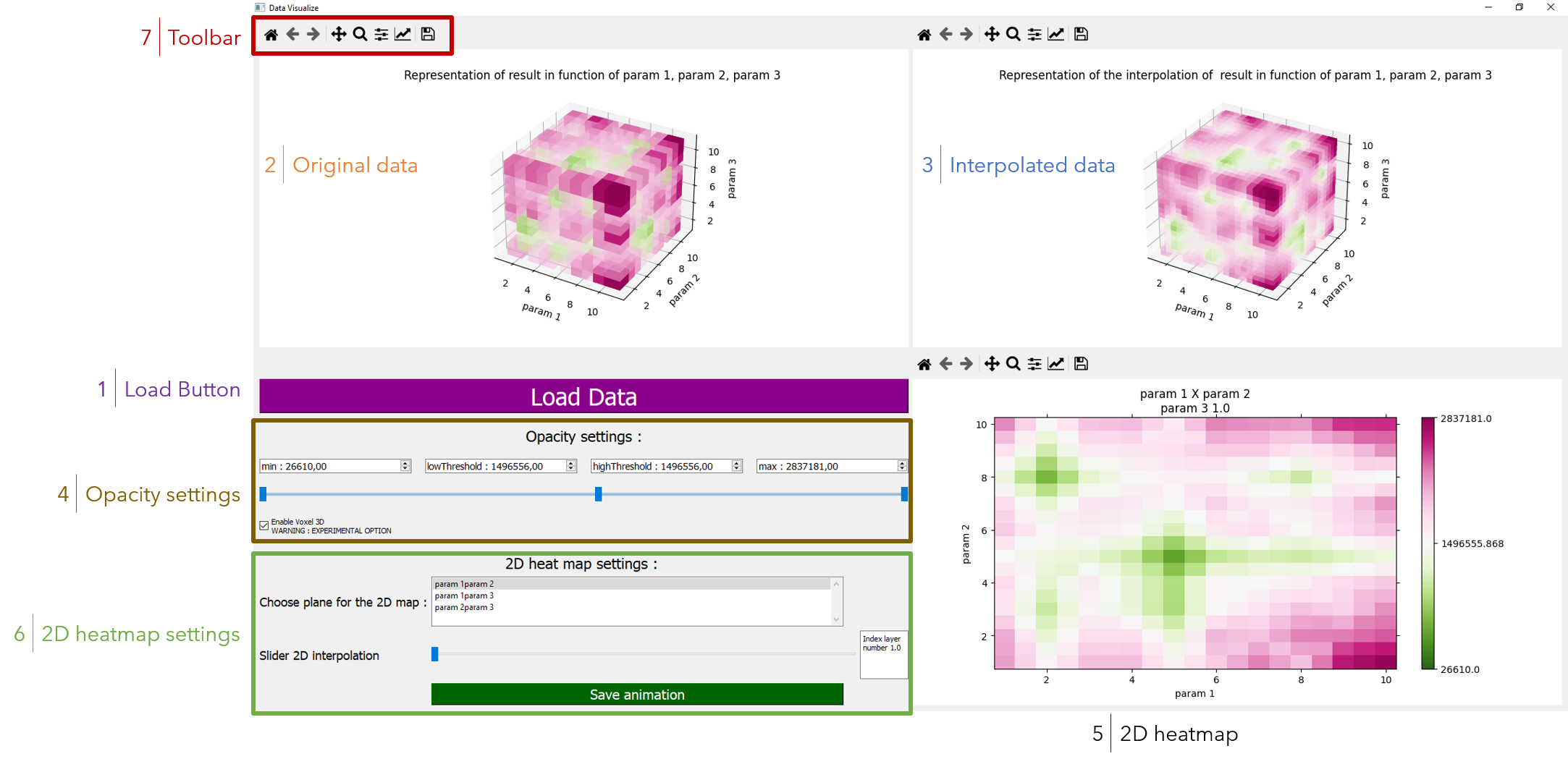The height and width of the screenshot is (759, 1568).
Task: Click Home icon in interpolated data toolbar
Action: click(924, 34)
